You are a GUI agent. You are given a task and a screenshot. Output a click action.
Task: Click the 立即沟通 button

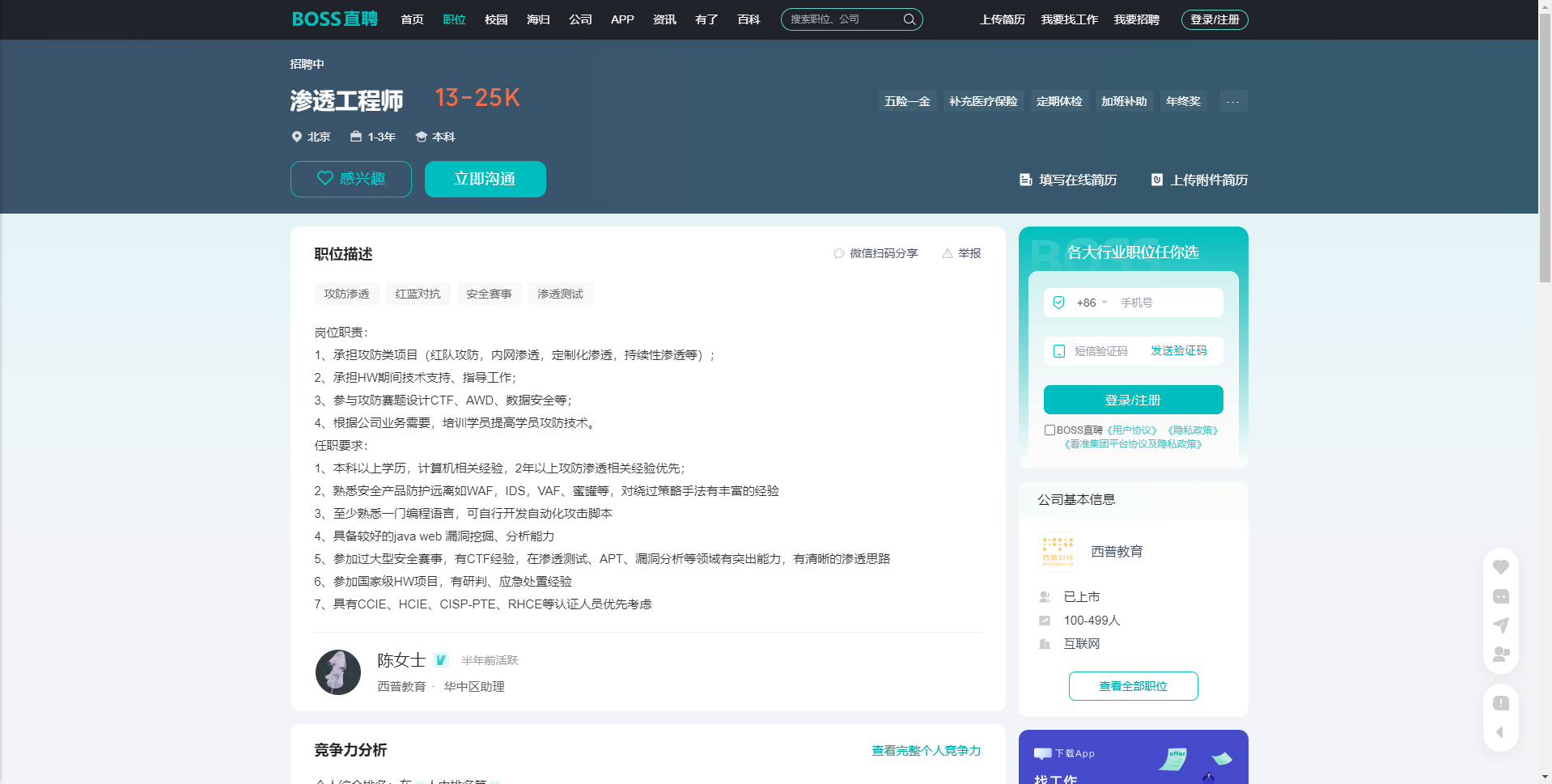[x=485, y=179]
